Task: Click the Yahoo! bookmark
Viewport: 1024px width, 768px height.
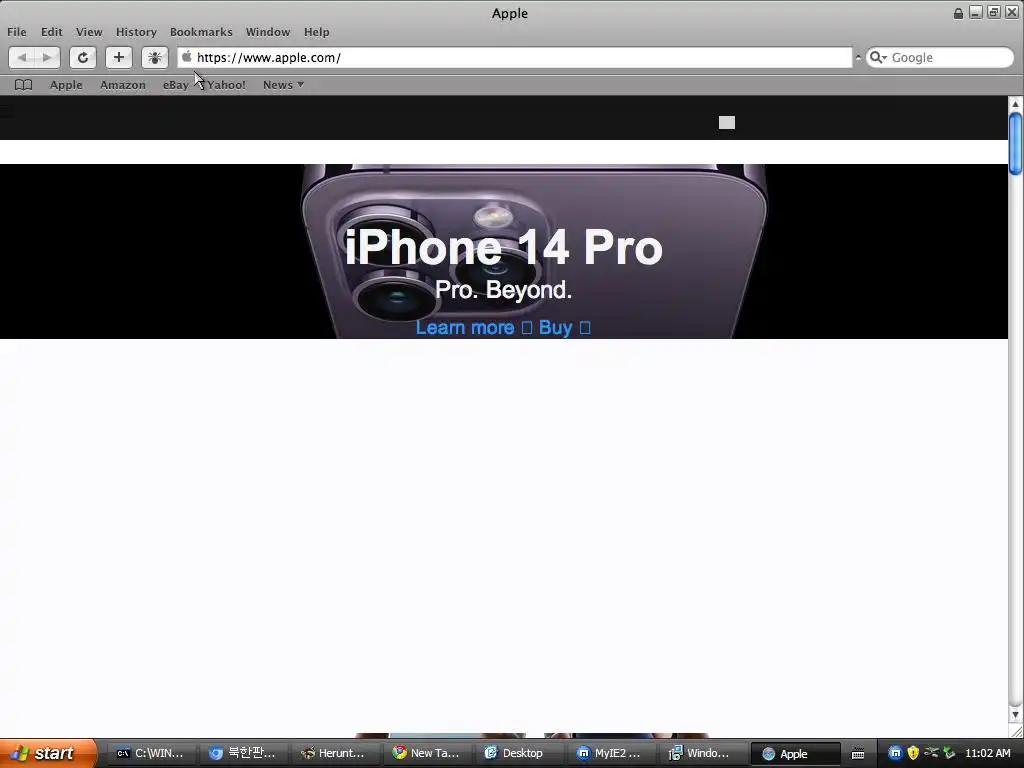Action: tap(226, 85)
